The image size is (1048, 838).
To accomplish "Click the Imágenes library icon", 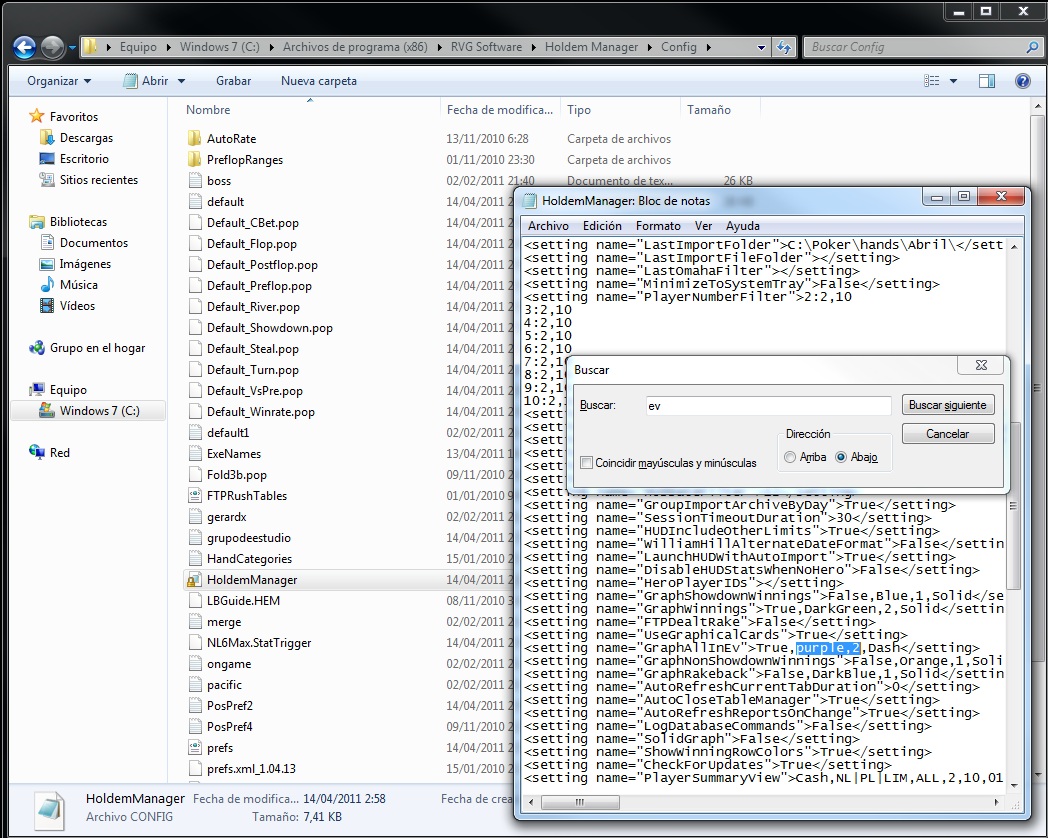I will point(47,264).
